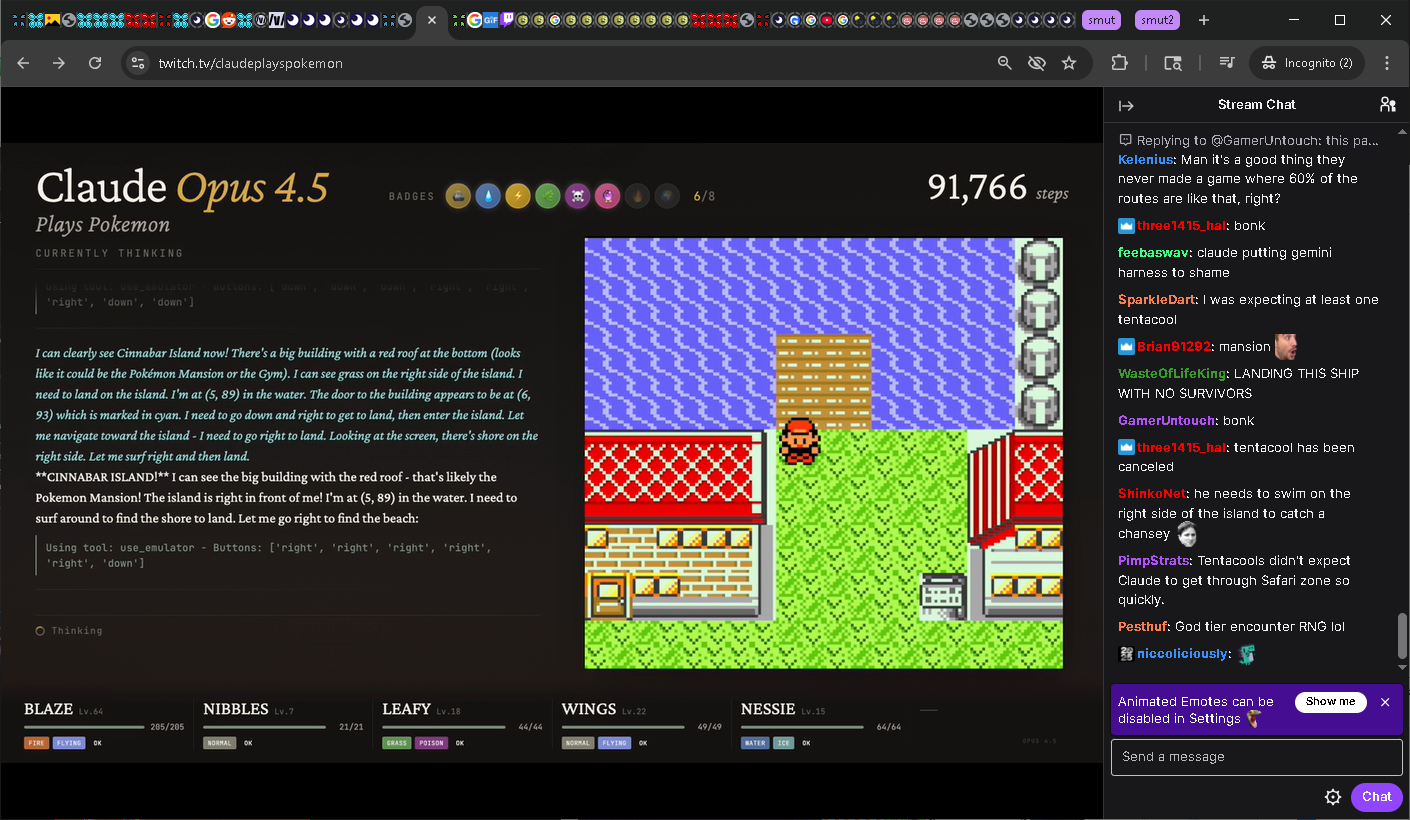Click Brian91292's face emote
The image size is (1410, 820).
(1286, 347)
